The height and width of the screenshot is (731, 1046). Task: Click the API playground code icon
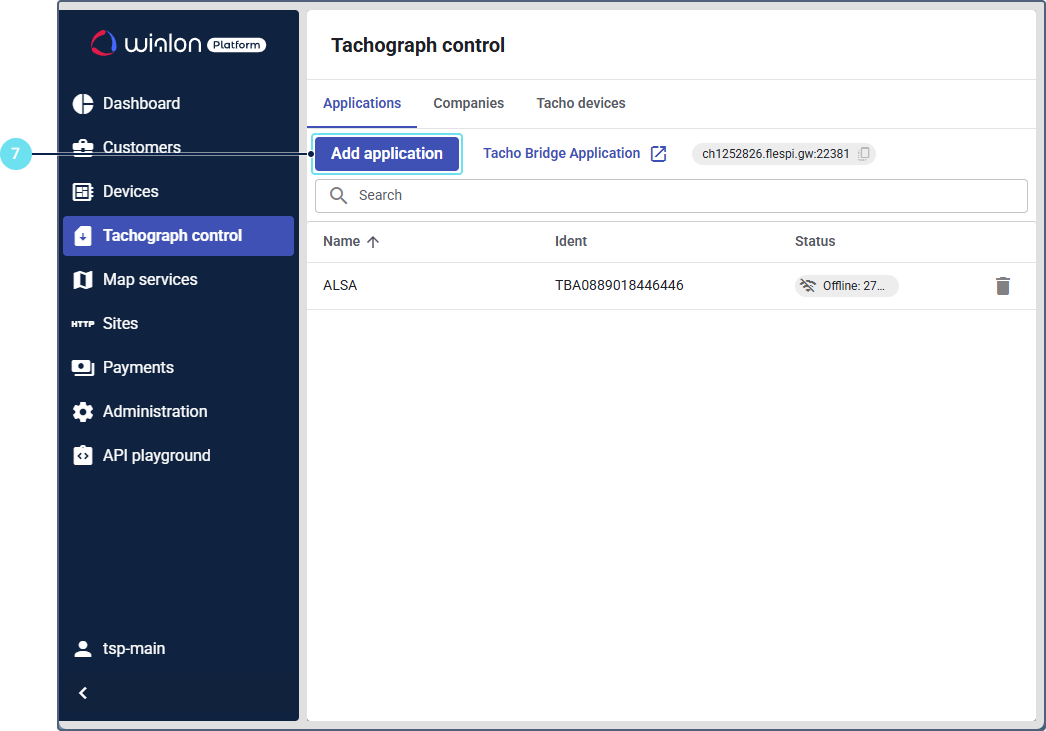tap(83, 456)
